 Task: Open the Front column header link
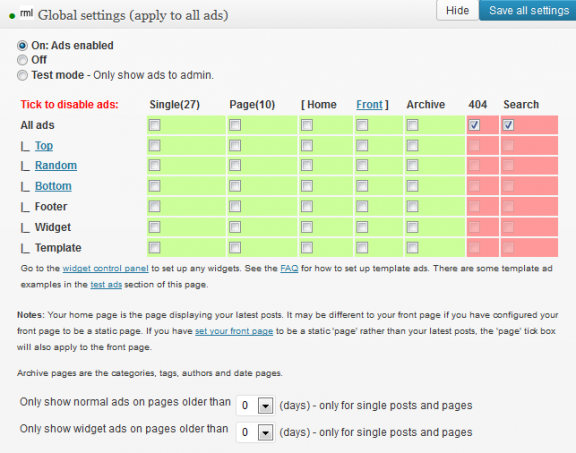[x=370, y=105]
